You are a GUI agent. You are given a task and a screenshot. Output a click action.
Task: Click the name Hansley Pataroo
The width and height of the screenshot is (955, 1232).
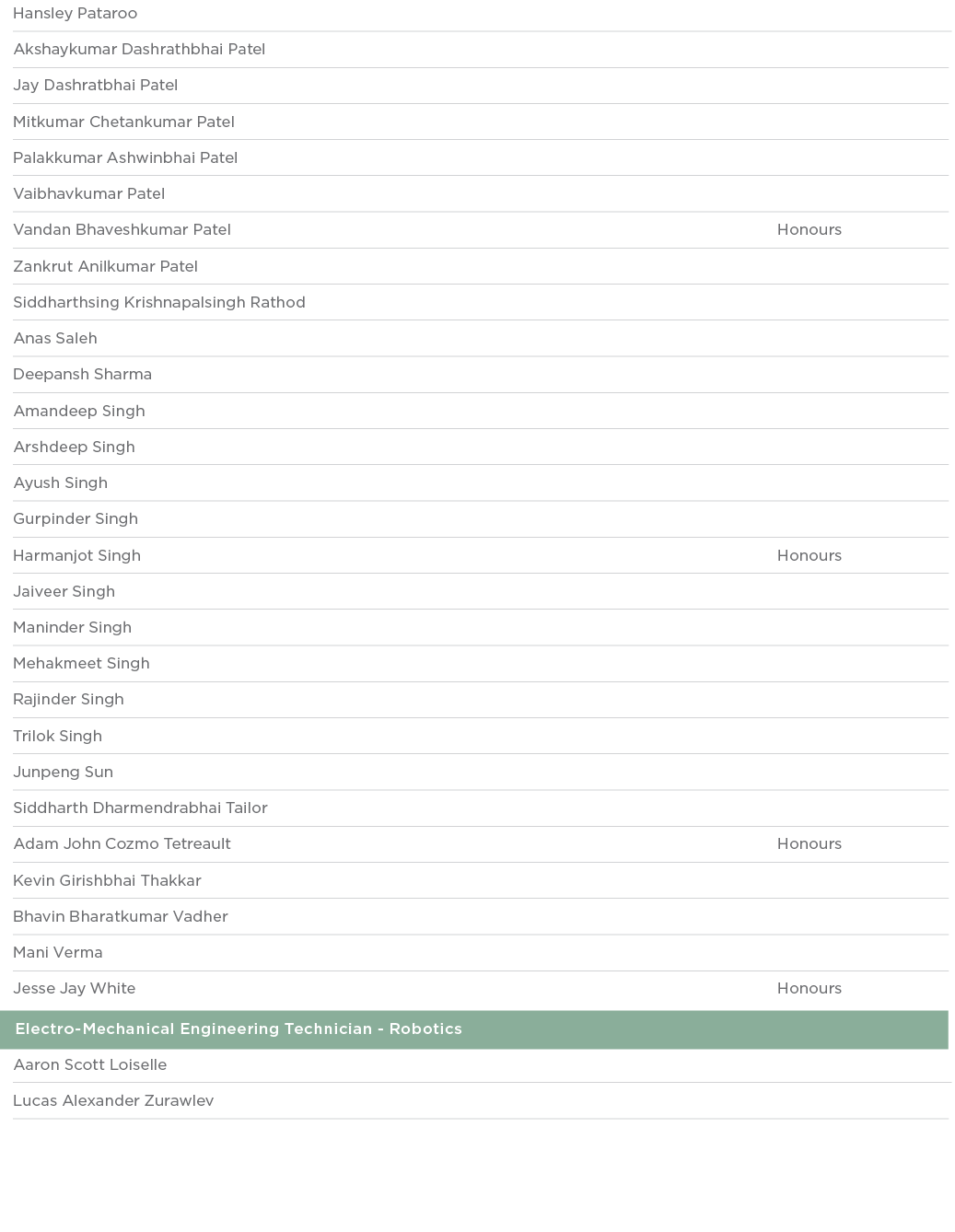click(x=75, y=14)
